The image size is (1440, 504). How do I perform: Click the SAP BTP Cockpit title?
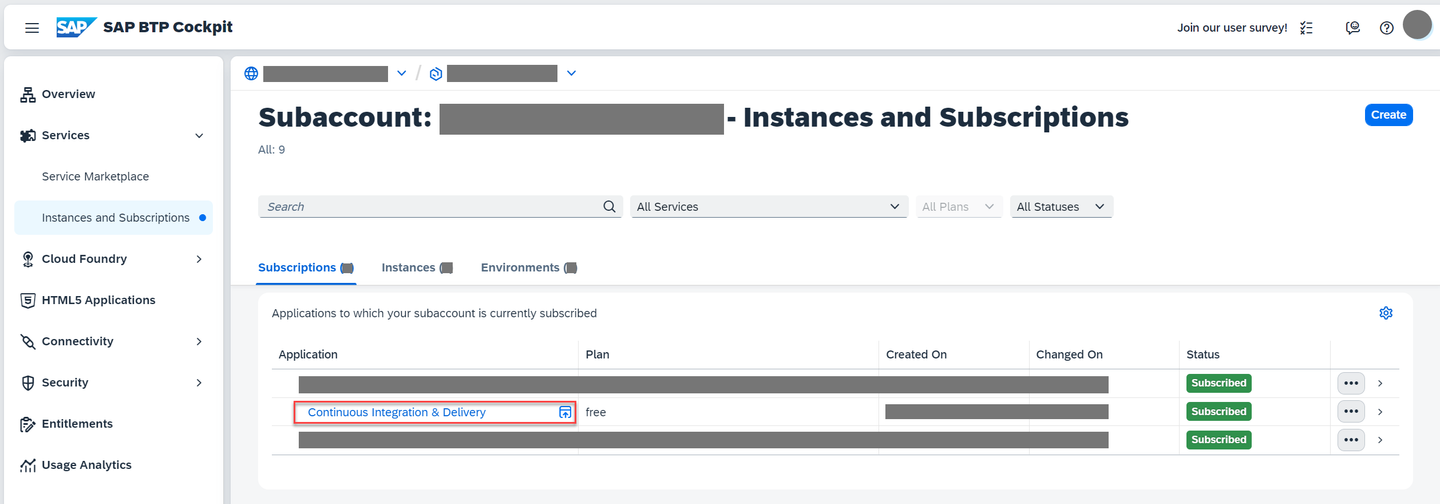click(x=168, y=27)
